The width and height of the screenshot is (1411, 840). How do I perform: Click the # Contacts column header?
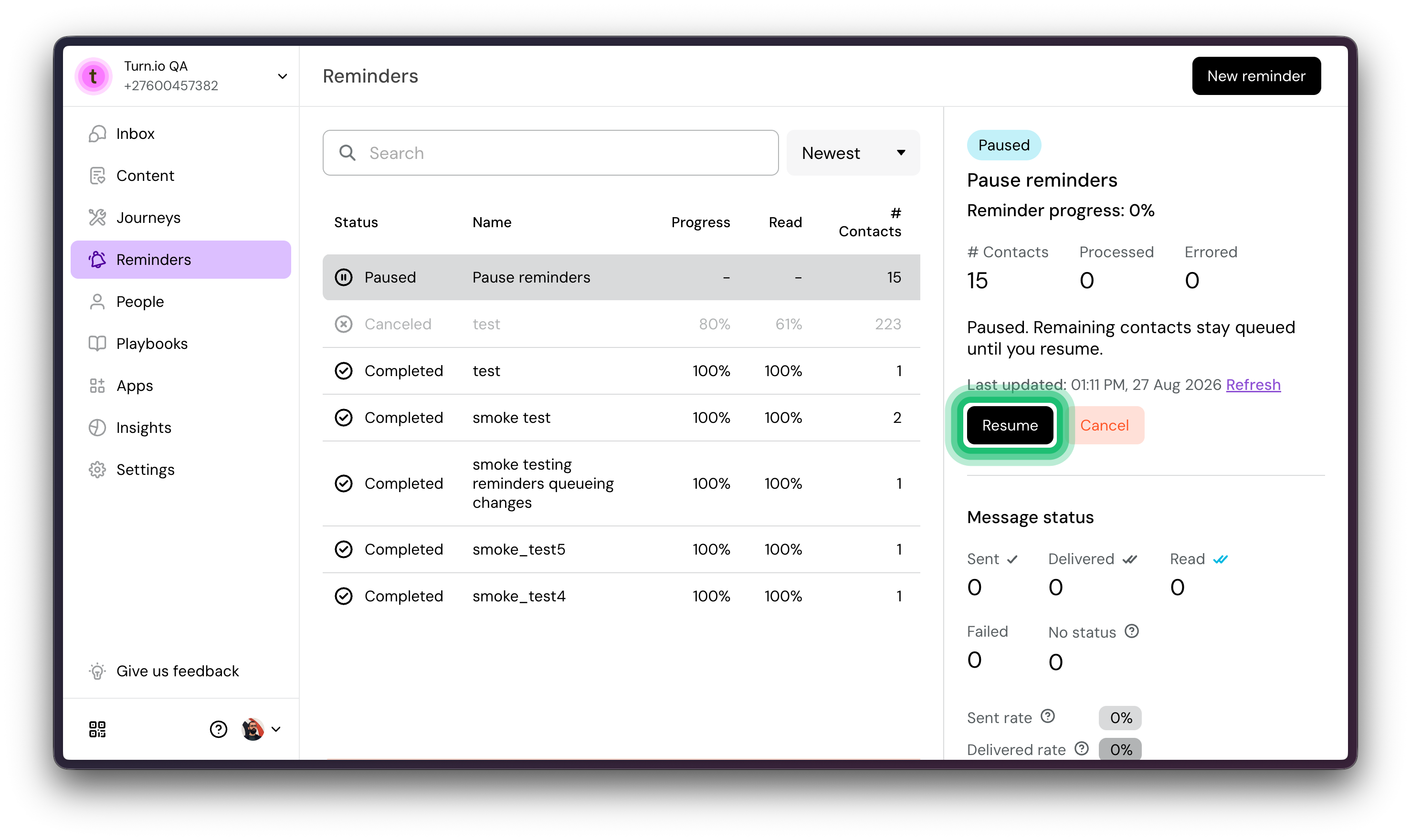click(x=870, y=222)
